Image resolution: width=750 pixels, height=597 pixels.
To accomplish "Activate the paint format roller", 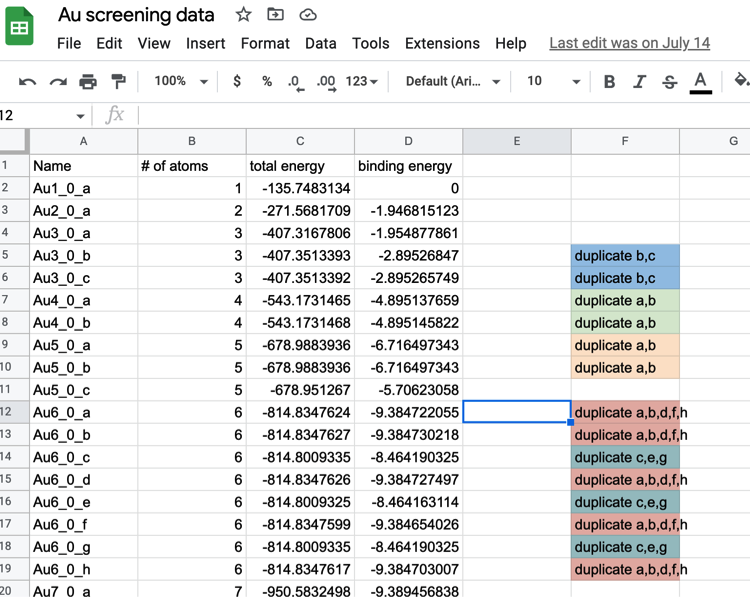I will tap(118, 81).
